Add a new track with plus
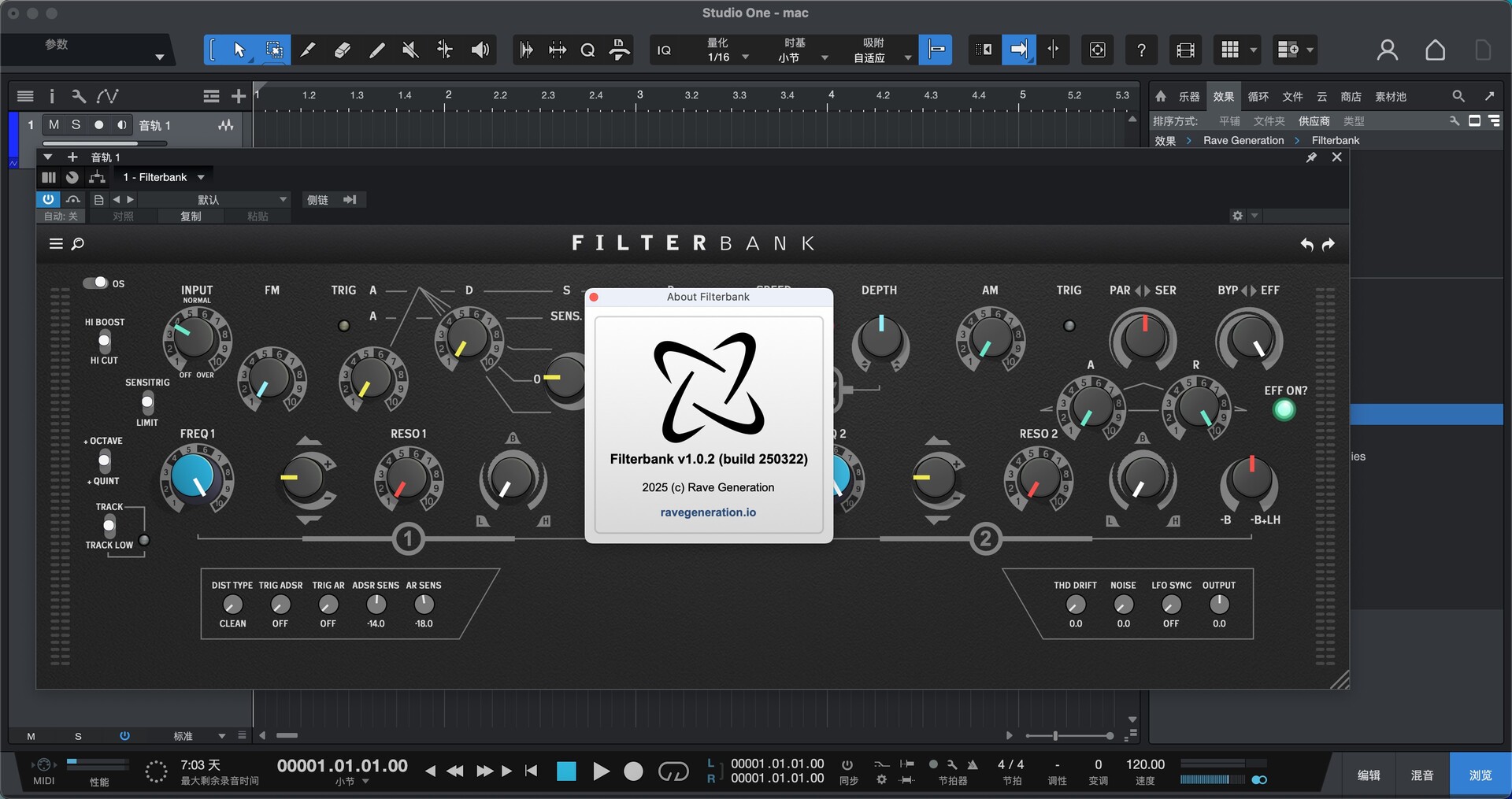1512x799 pixels. click(239, 96)
